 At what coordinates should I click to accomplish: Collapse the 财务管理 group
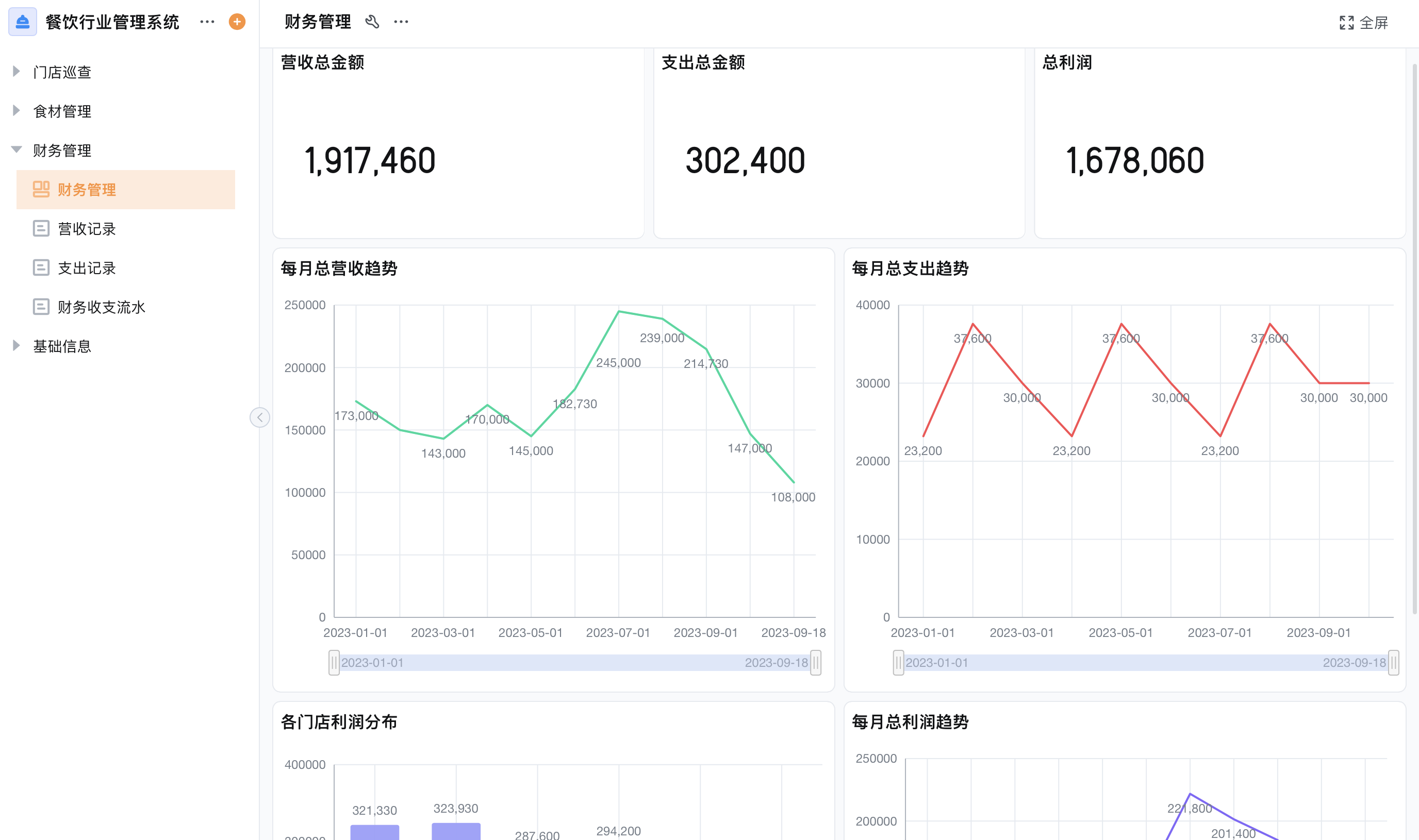(16, 150)
